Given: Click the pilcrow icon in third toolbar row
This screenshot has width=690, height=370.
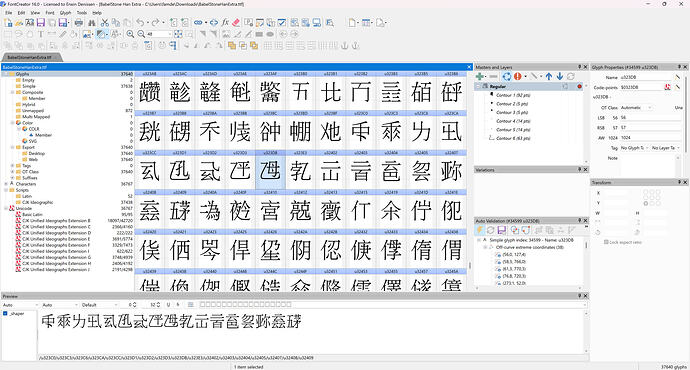Looking at the screenshot, I should click(173, 45).
